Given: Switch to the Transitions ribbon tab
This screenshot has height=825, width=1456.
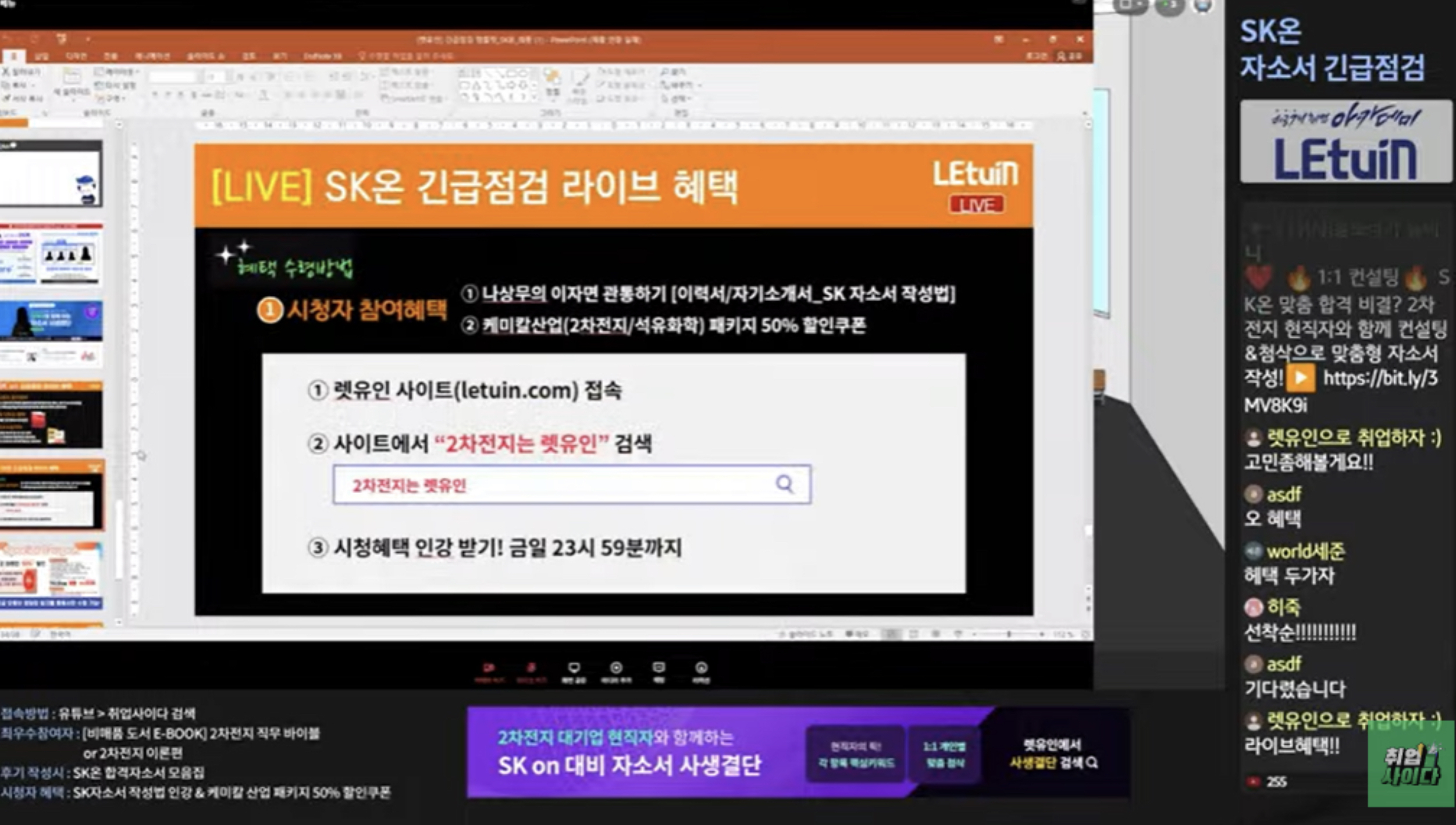Looking at the screenshot, I should 111,56.
